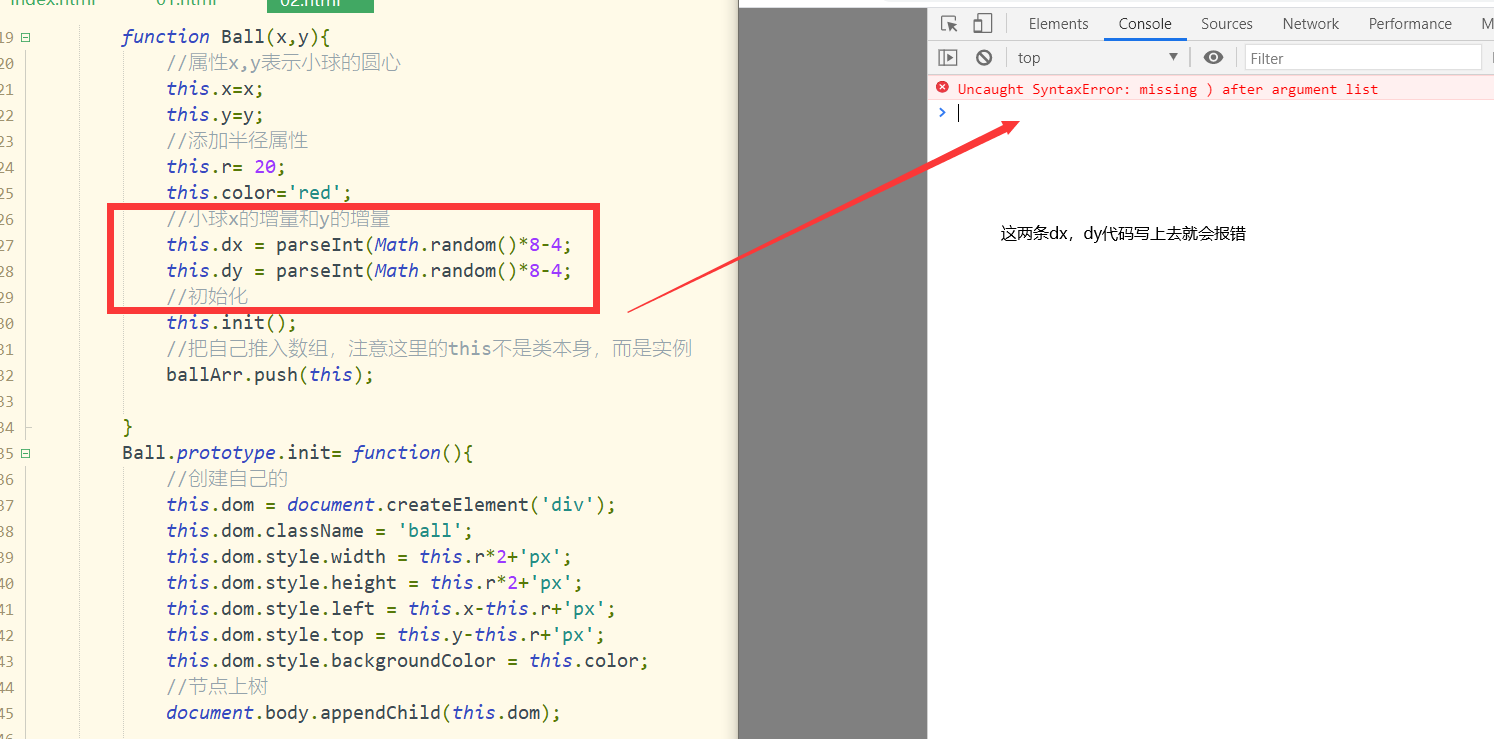Click the "this.dom.className = 'ball';" line
Viewport: 1494px width, 739px height.
(320, 531)
